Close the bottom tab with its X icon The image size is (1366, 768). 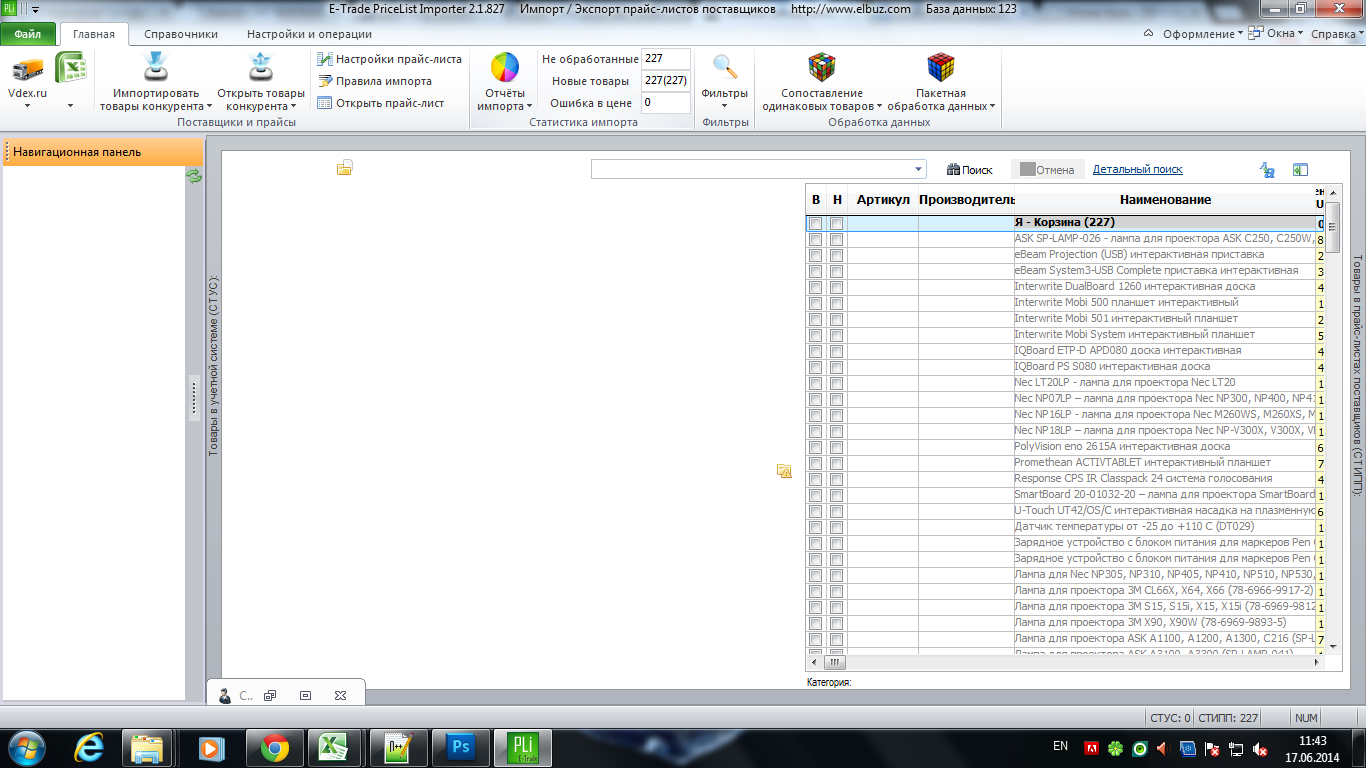click(340, 695)
